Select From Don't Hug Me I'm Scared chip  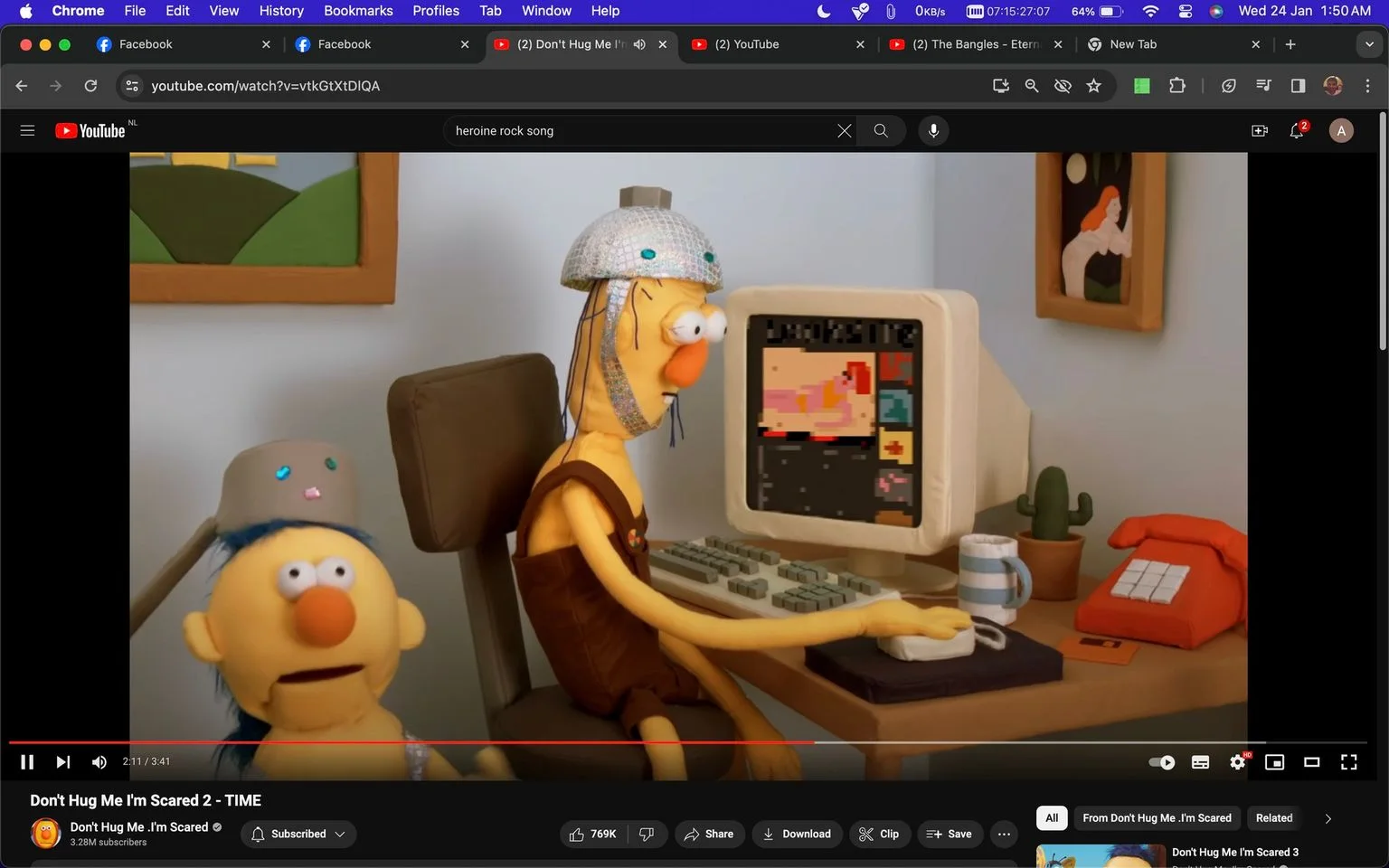tap(1157, 818)
